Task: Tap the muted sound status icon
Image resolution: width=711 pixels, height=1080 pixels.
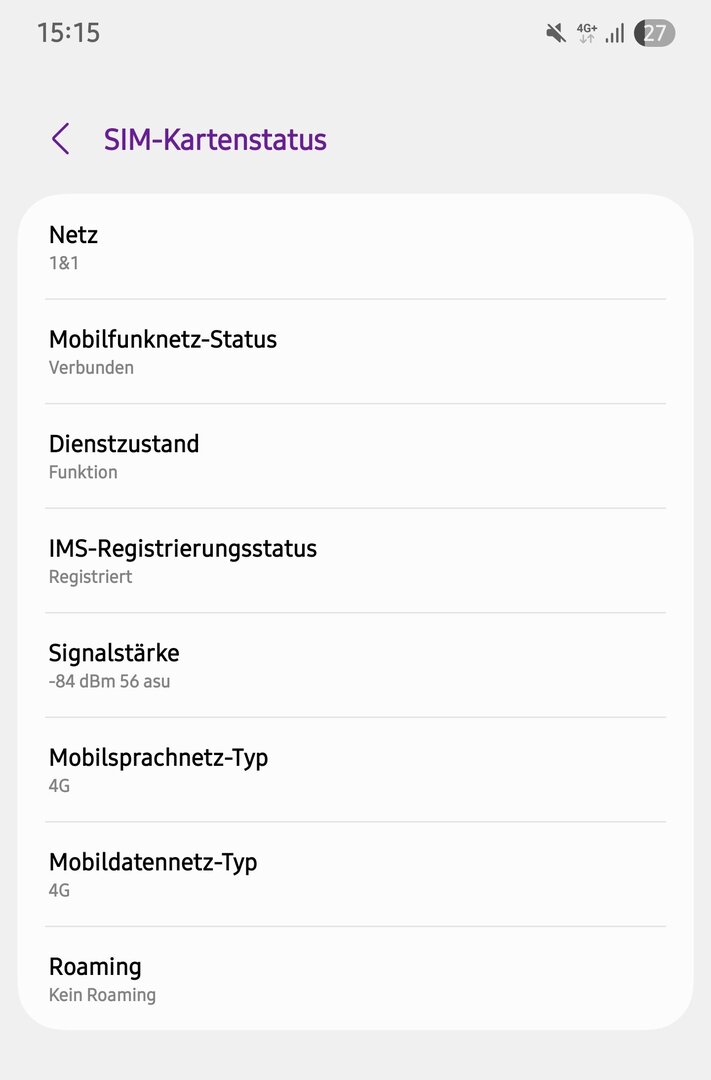Action: [x=556, y=33]
